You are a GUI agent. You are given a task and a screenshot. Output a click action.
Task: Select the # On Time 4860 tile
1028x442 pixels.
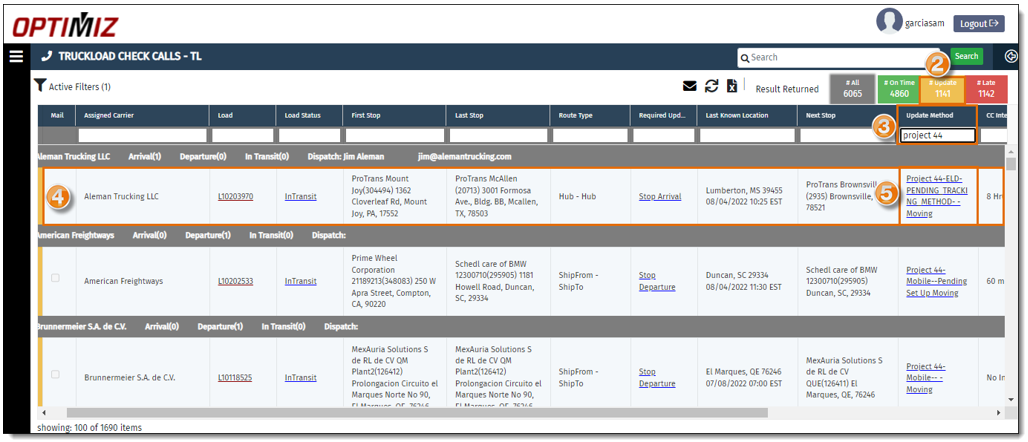click(x=898, y=89)
